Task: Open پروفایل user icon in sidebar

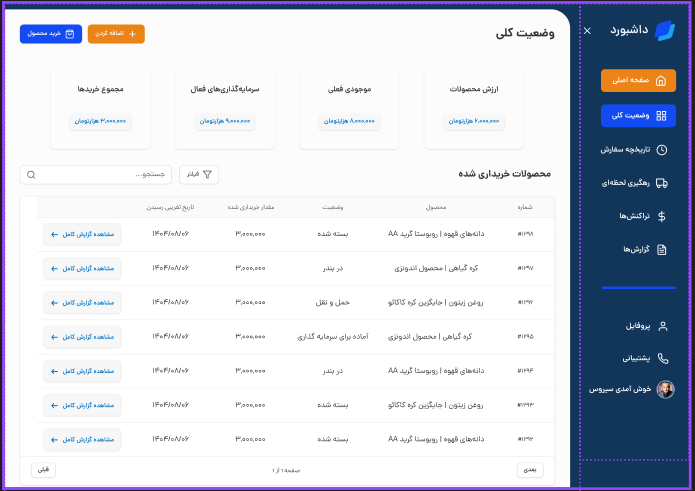Action: [x=662, y=326]
